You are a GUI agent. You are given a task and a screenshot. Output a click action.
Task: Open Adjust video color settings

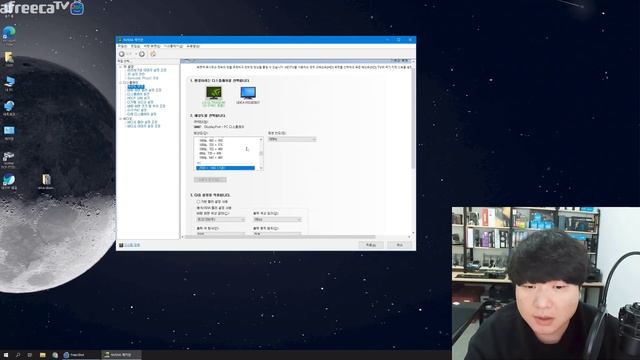[142, 122]
